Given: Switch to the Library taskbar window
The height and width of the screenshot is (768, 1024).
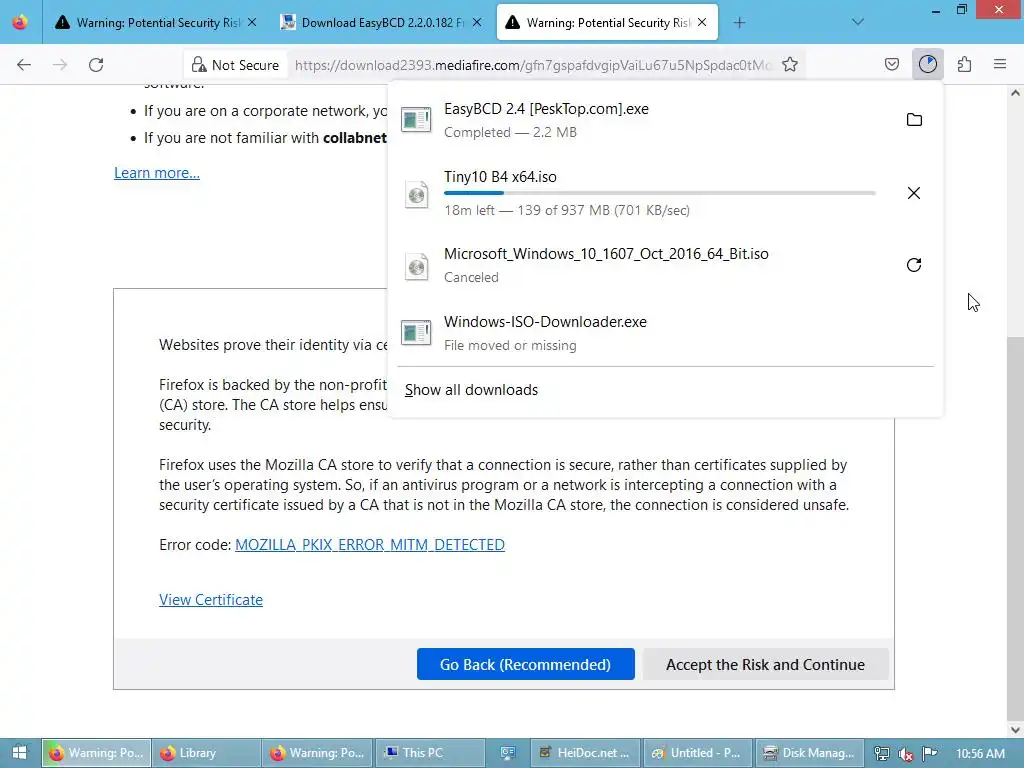Looking at the screenshot, I should click(206, 753).
